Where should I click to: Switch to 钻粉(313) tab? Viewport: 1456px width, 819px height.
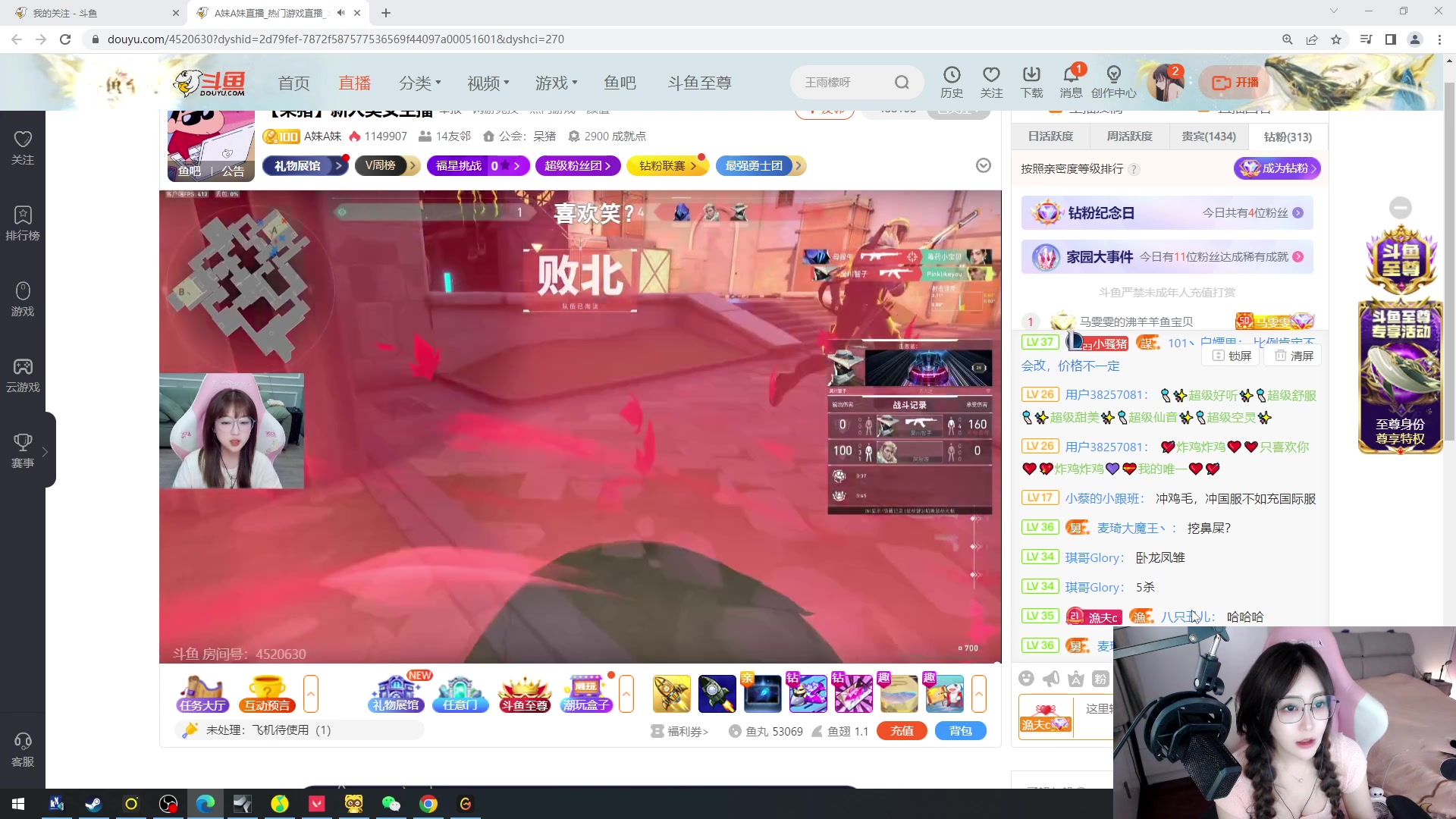click(x=1288, y=136)
